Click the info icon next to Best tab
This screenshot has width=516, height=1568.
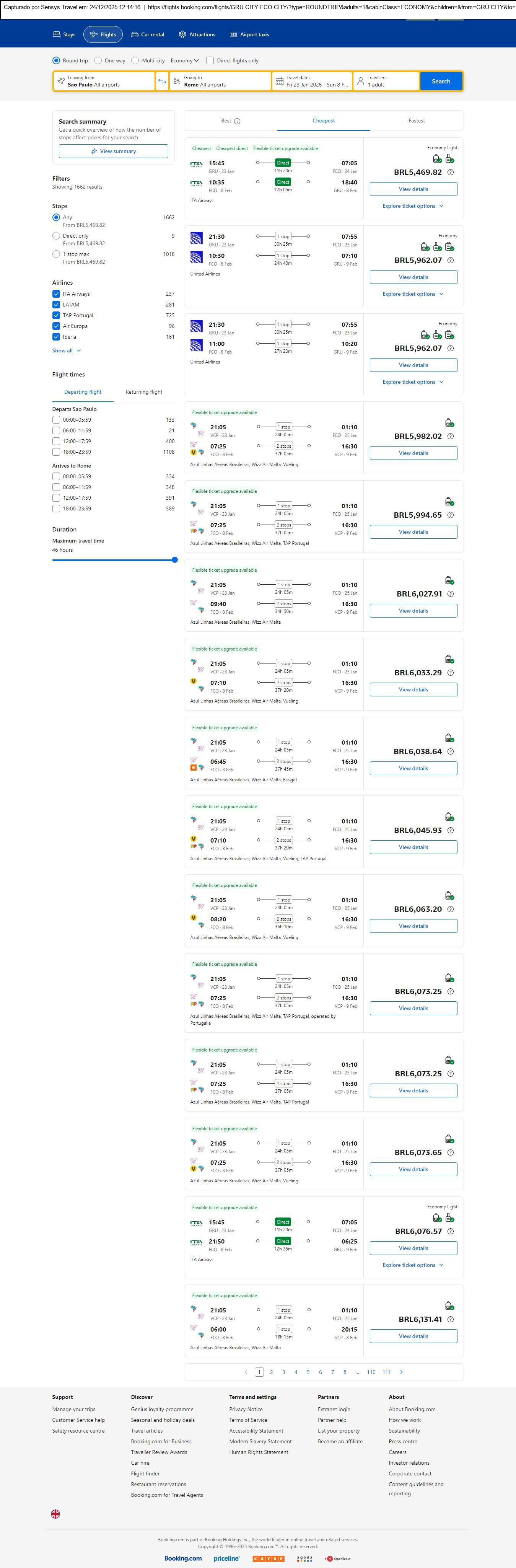237,121
